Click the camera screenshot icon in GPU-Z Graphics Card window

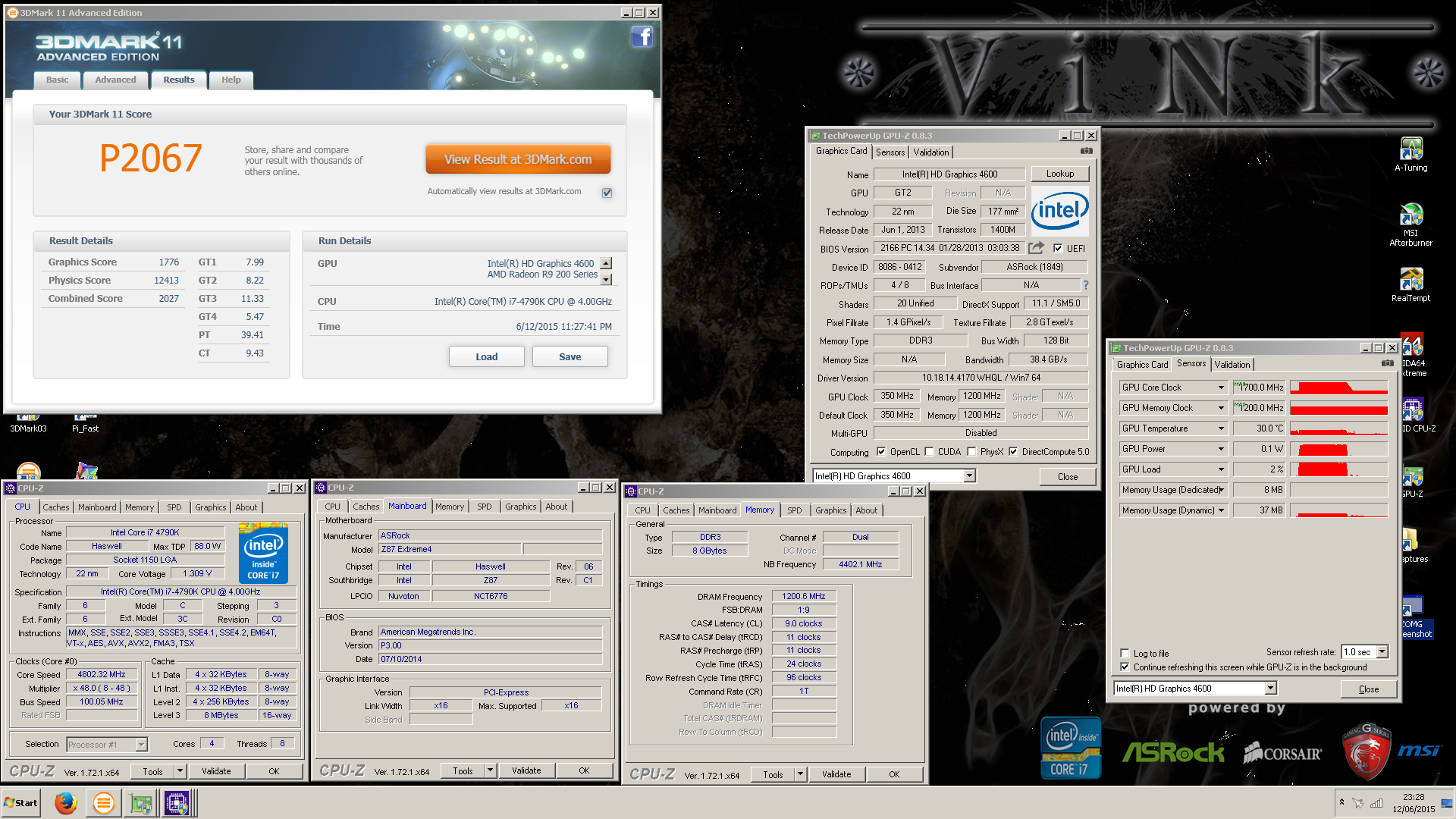tap(1086, 151)
